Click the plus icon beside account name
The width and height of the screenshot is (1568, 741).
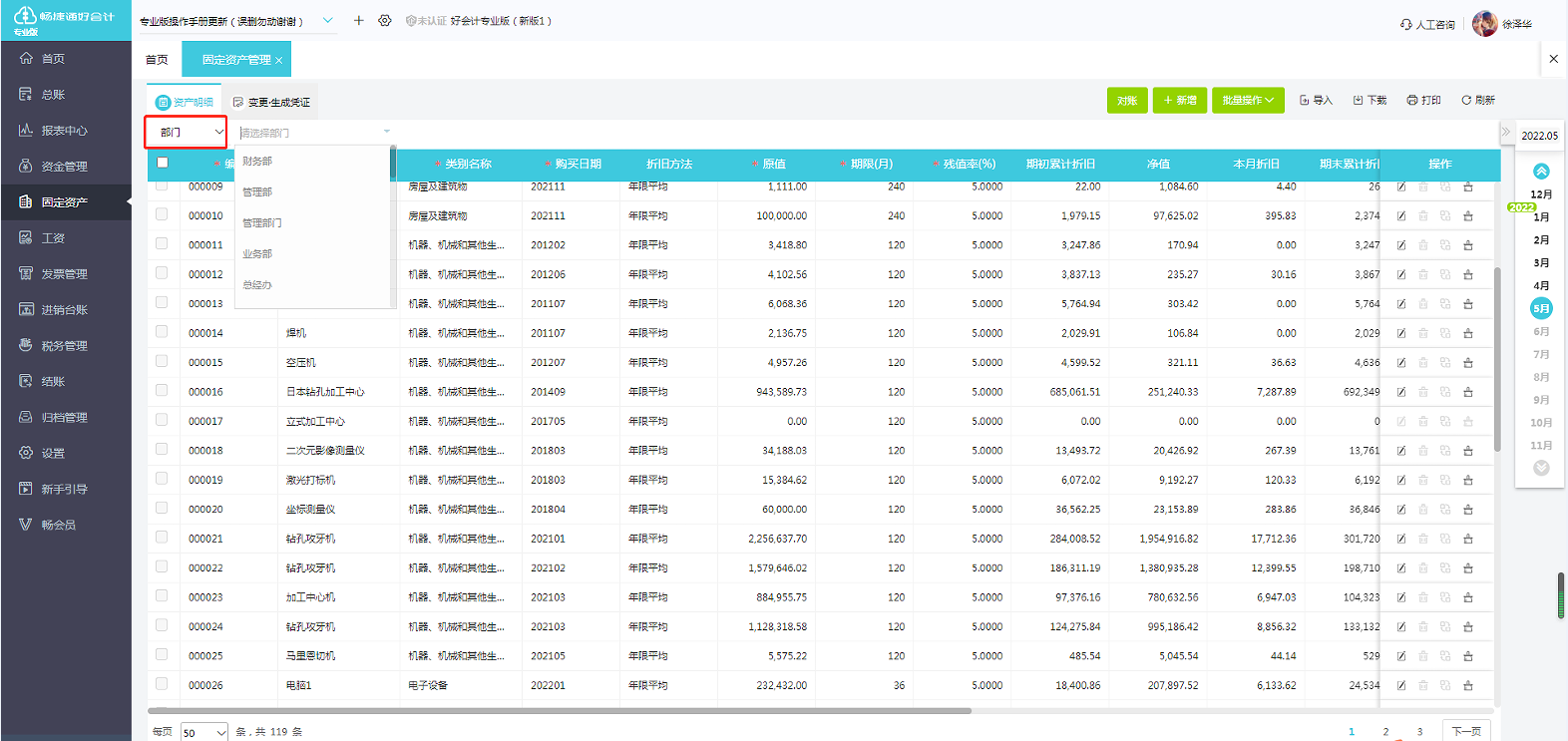point(359,21)
